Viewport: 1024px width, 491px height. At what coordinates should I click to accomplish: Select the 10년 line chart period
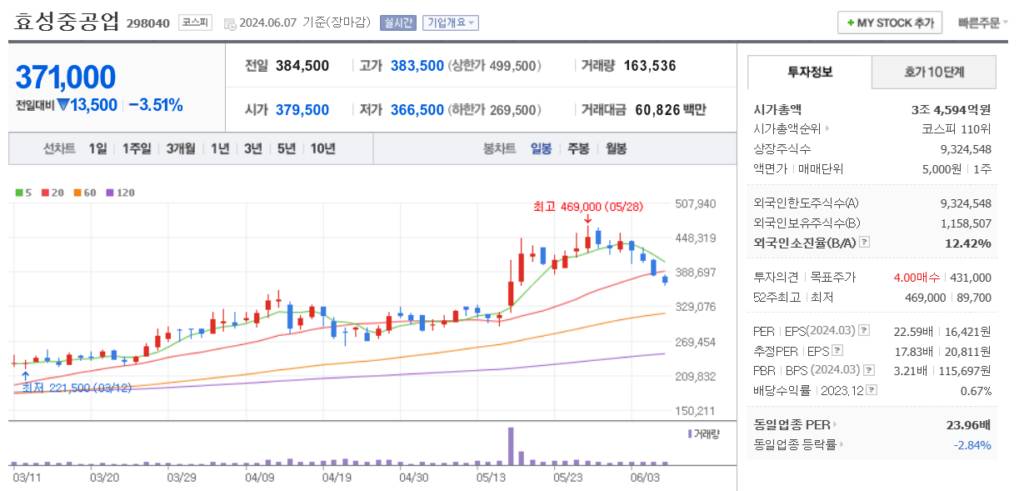(x=323, y=148)
